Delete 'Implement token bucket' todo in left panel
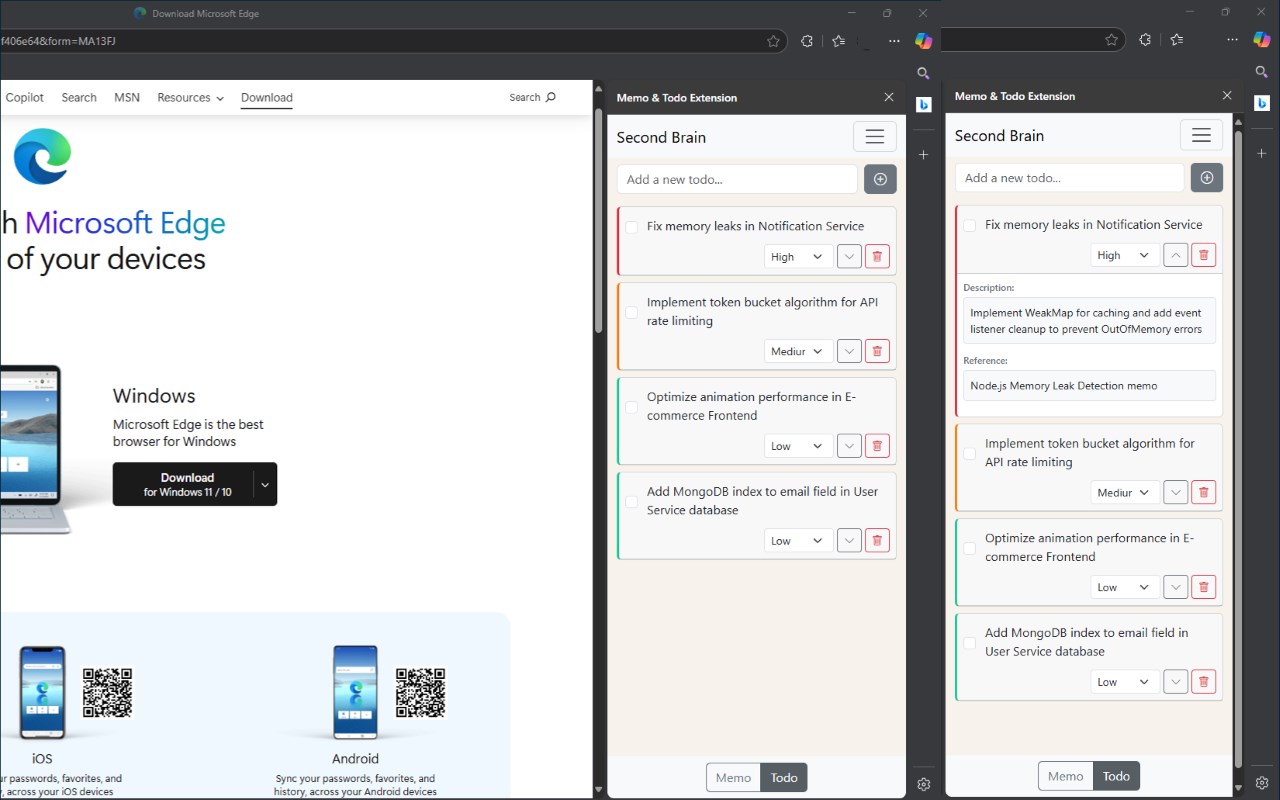 (x=877, y=351)
